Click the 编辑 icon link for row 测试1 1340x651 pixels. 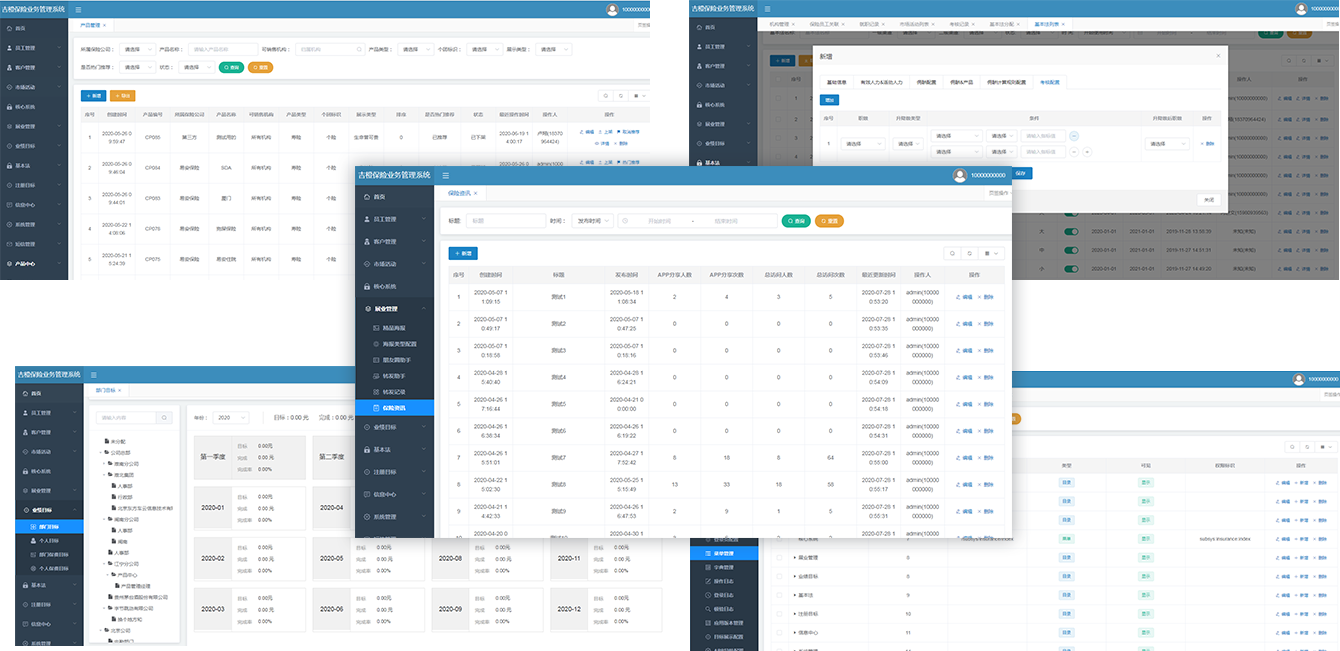(964, 297)
